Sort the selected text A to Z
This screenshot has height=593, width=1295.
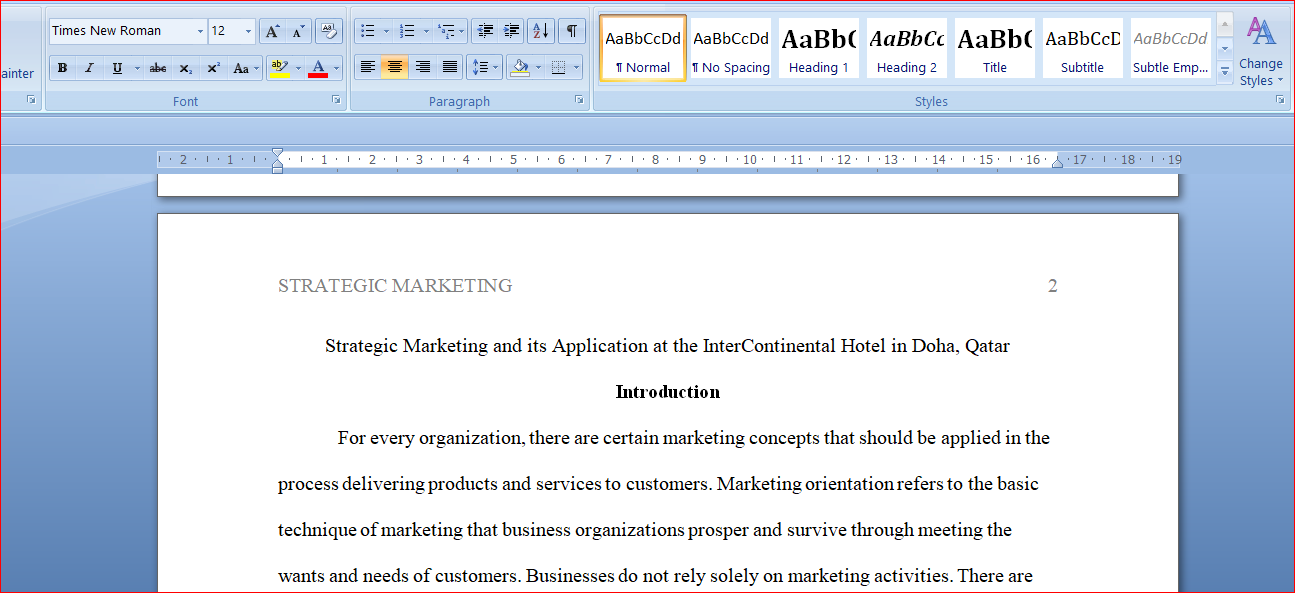(540, 31)
